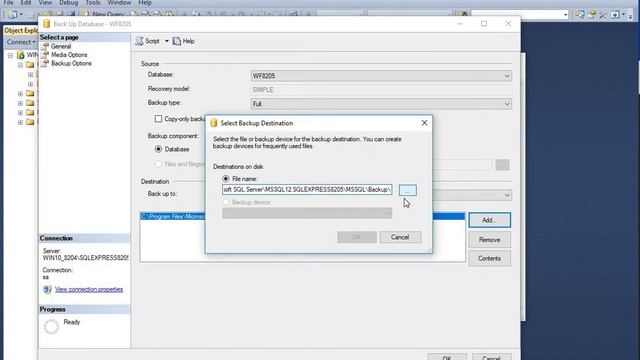Click the connection properties icon beside the link
Viewport: 640px width, 360px height.
[47, 289]
